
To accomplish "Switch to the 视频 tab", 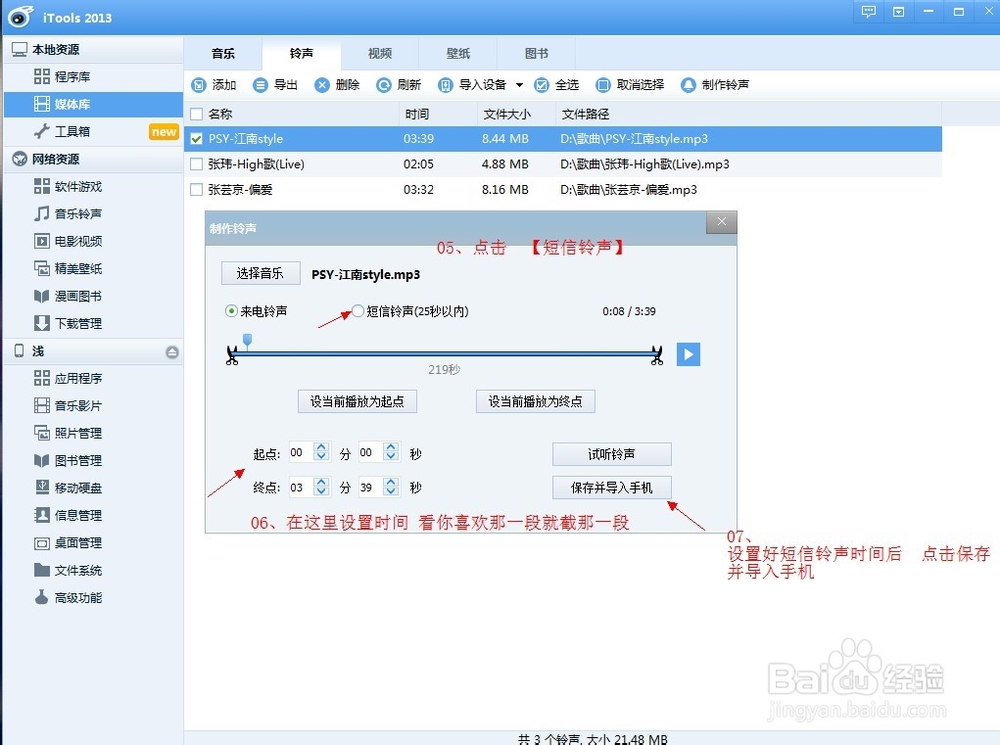I will point(379,53).
